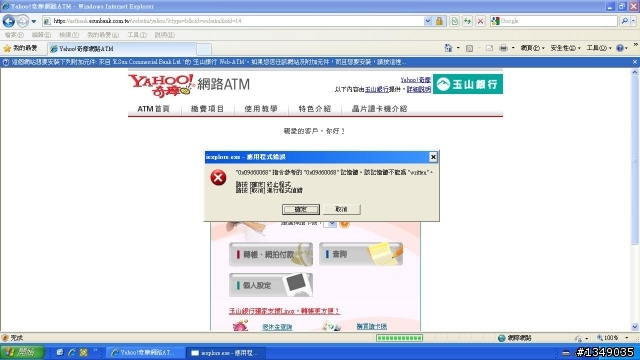Toggle the Compatibility View icon

click(x=454, y=21)
